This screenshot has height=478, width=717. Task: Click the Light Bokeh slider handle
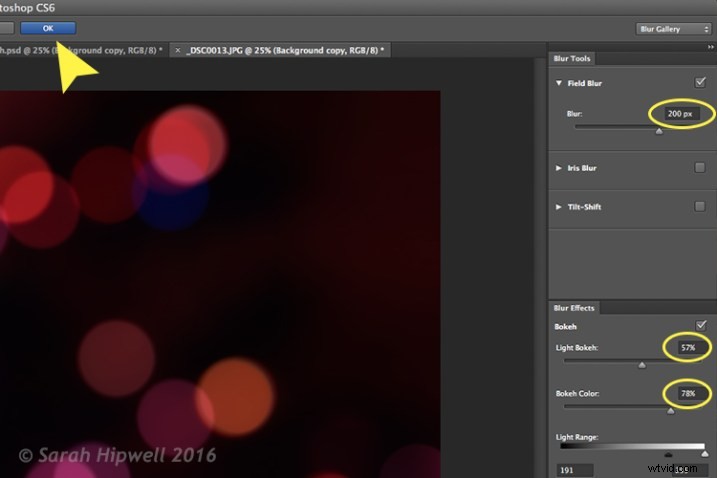(x=642, y=365)
